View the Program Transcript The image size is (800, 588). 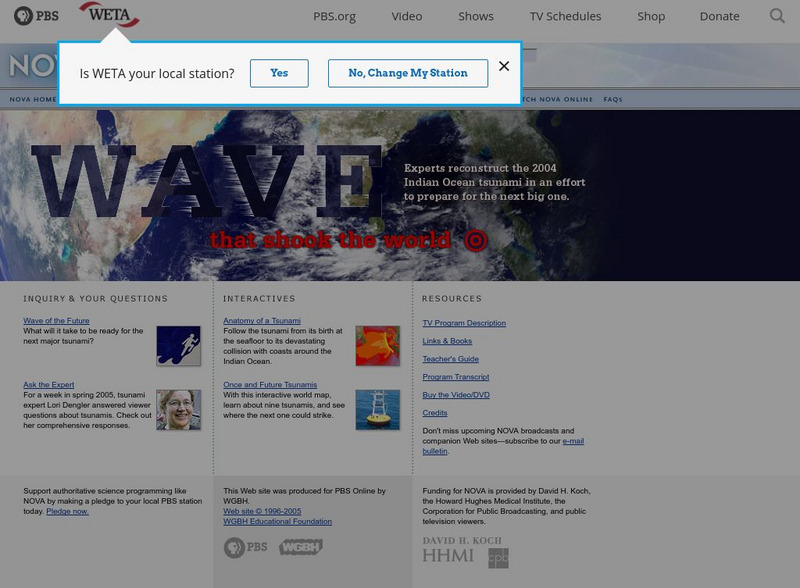(x=456, y=377)
